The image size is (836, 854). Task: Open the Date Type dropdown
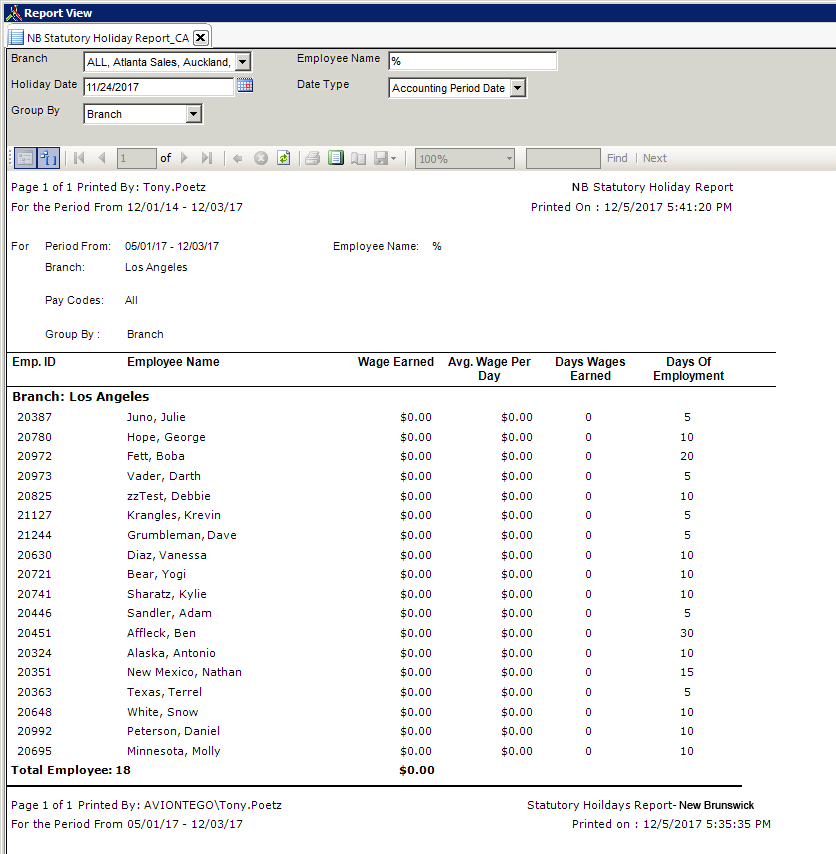518,88
